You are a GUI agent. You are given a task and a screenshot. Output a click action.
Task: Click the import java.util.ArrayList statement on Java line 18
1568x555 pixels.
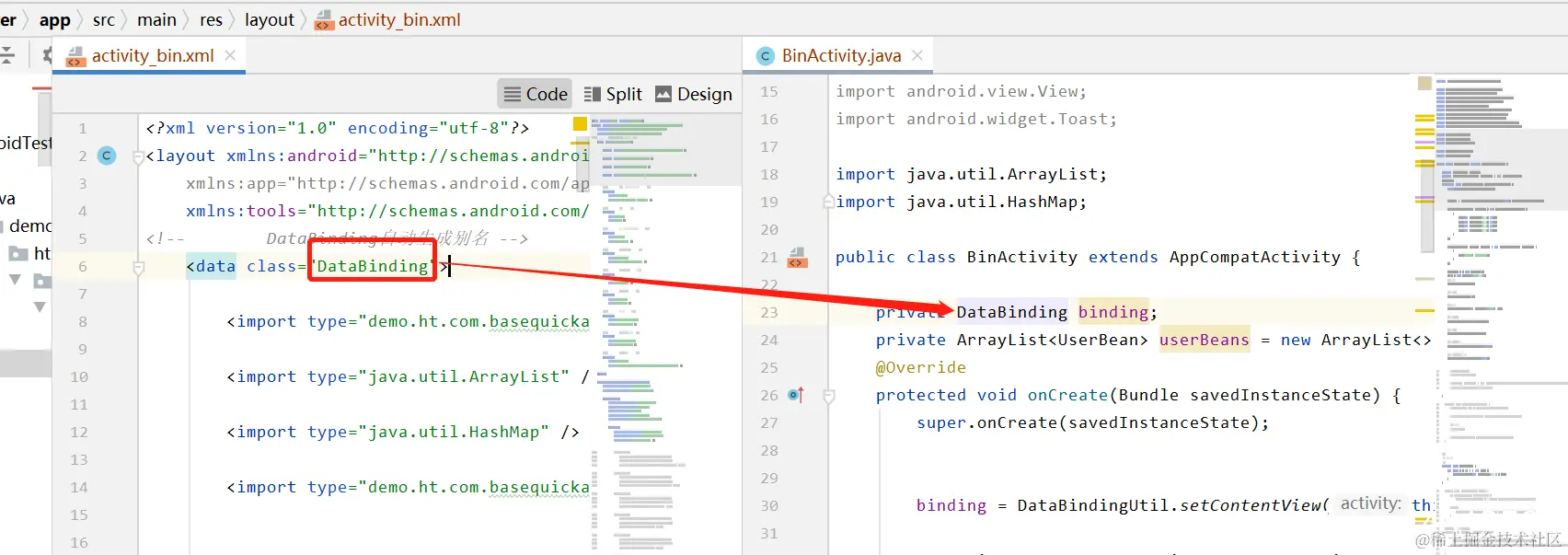click(972, 174)
